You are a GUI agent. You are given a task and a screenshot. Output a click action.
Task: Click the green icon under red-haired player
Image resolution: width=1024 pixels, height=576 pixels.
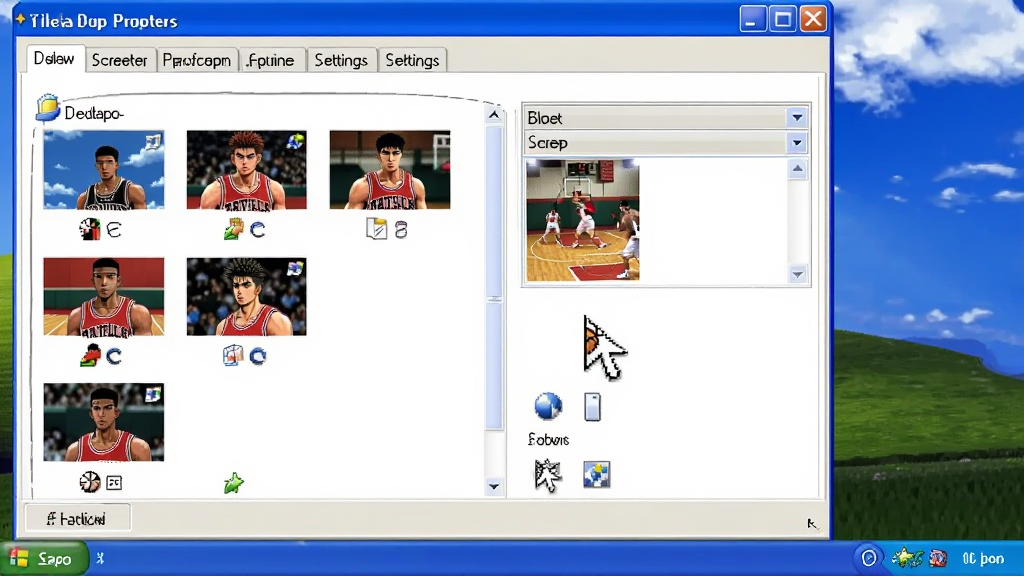coord(233,229)
